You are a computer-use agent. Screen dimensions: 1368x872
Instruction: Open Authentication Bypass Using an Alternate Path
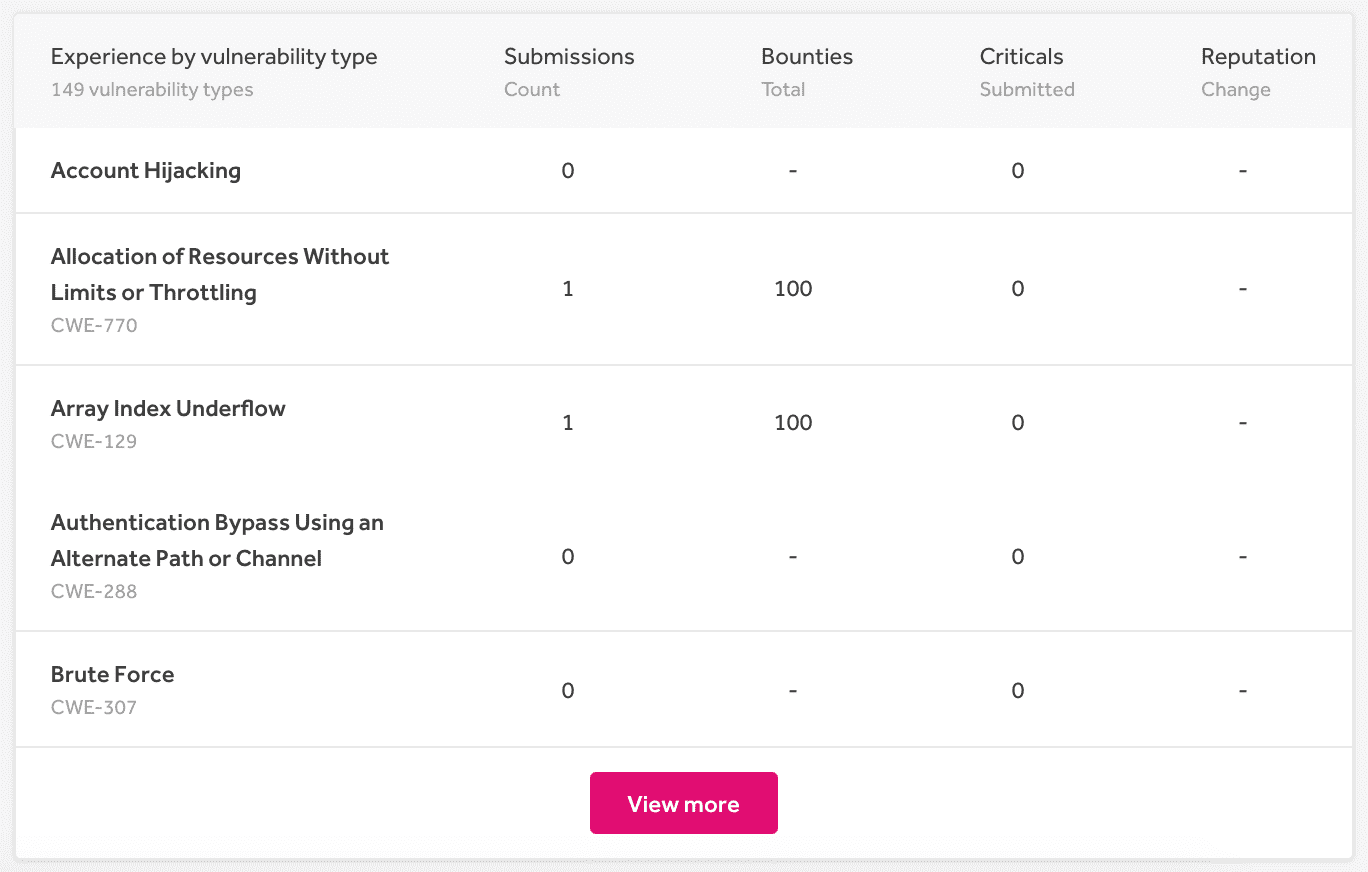[217, 540]
